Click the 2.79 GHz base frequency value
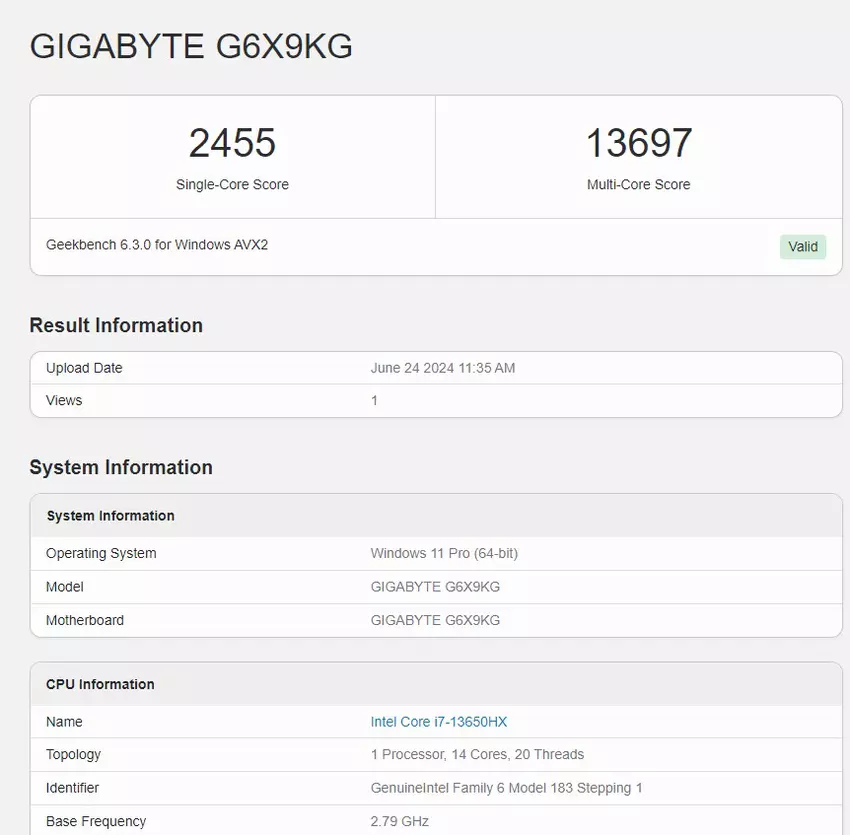This screenshot has height=835, width=850. [x=399, y=821]
